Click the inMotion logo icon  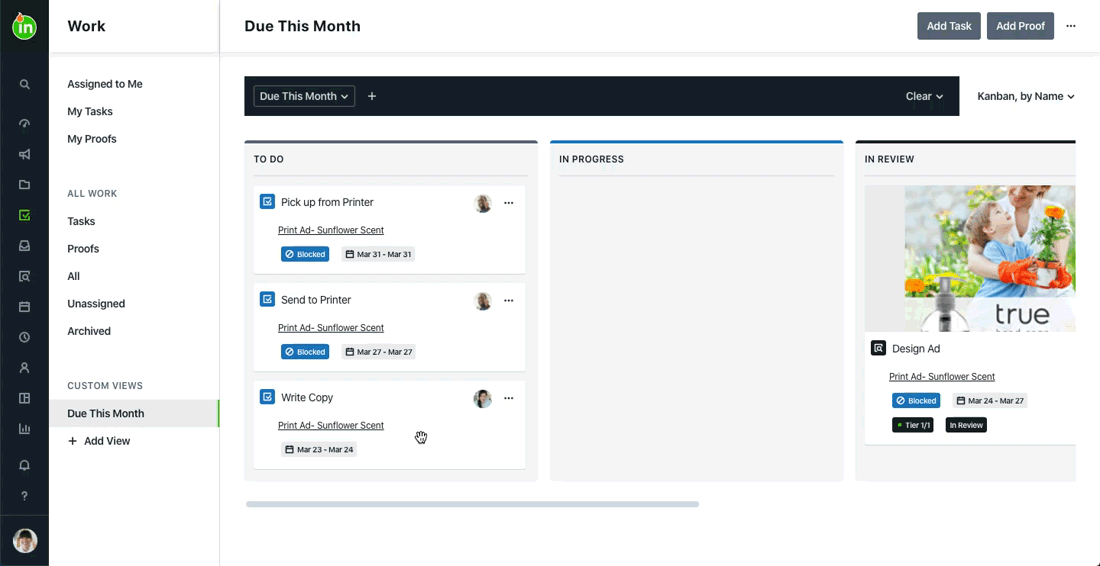[x=25, y=26]
